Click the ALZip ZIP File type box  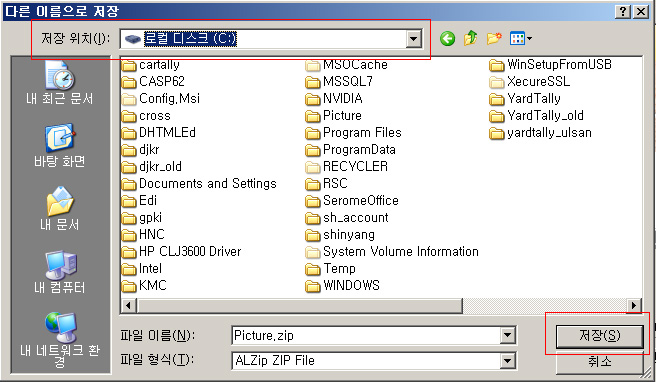tap(366, 360)
